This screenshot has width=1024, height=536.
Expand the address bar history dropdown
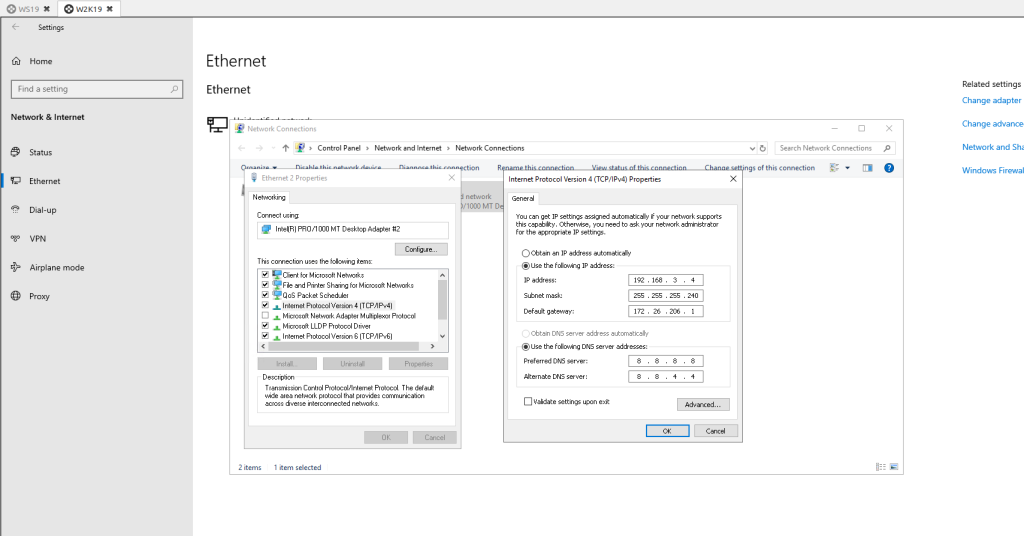752,148
